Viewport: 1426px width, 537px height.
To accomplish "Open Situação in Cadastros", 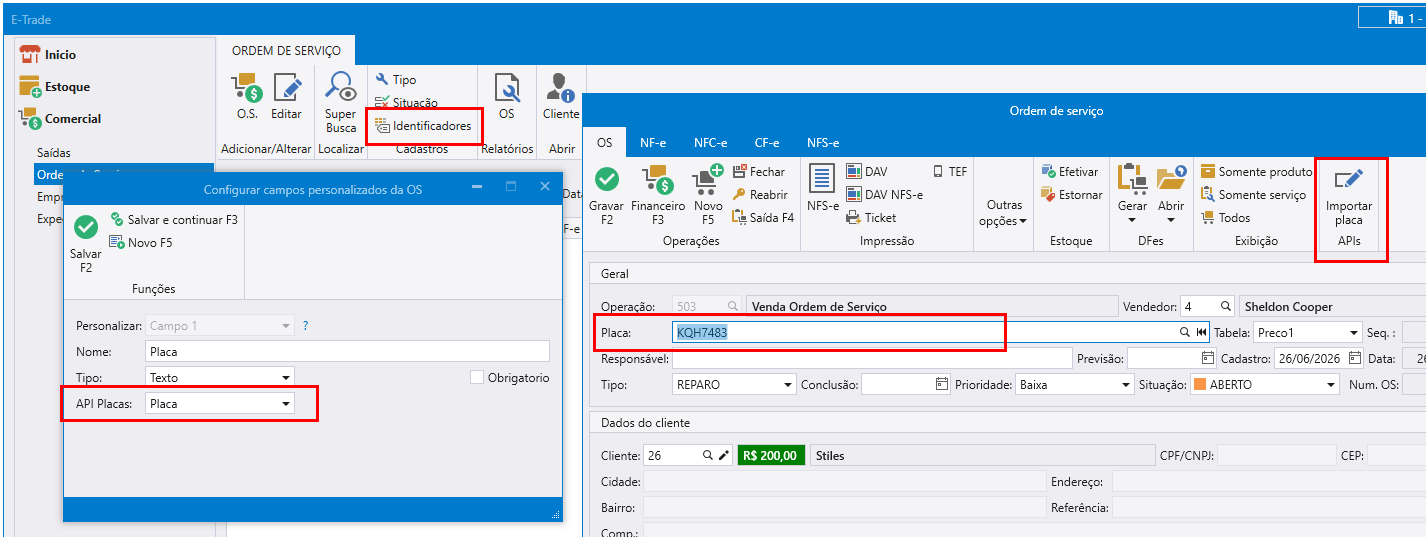I will [406, 103].
